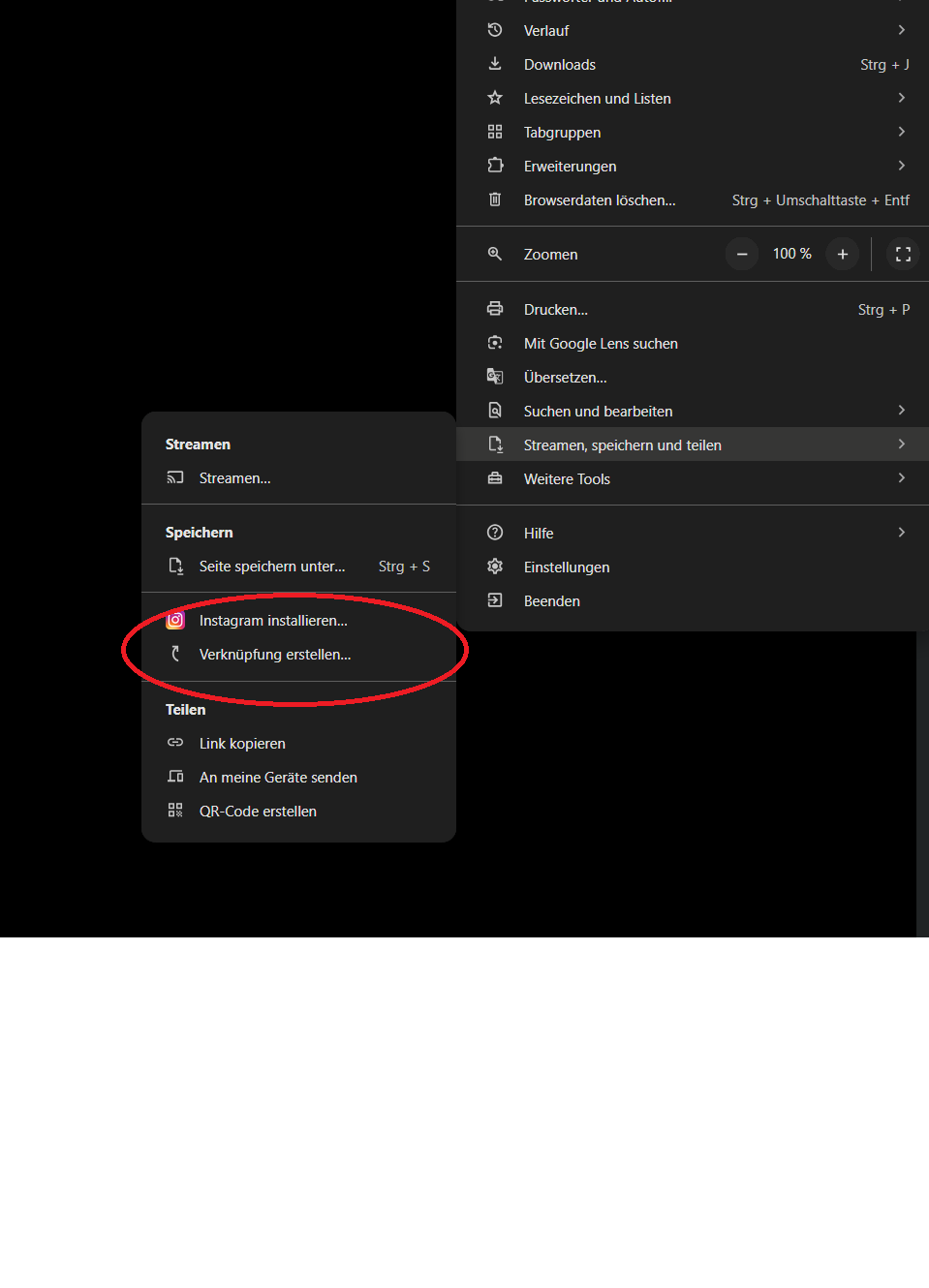The image size is (929, 1288).
Task: Click the Suchen und bearbeiten page icon
Action: click(495, 411)
